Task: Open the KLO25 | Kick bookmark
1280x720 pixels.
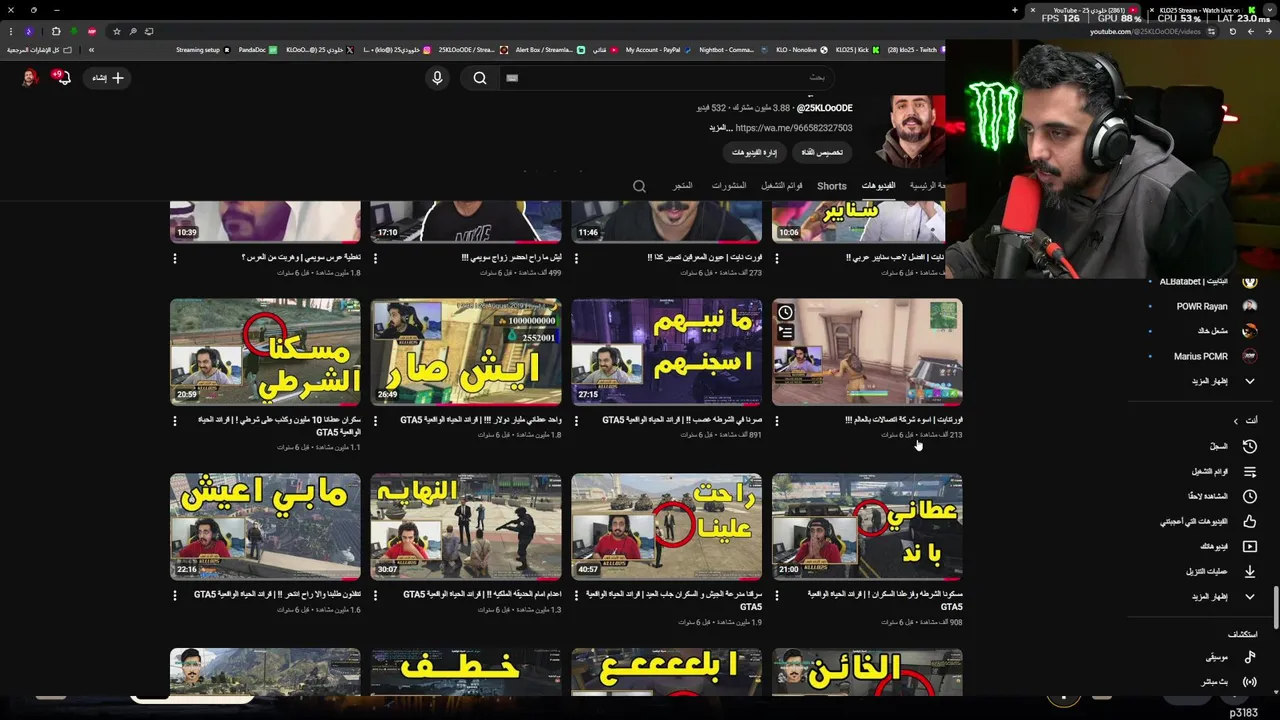Action: pos(855,50)
